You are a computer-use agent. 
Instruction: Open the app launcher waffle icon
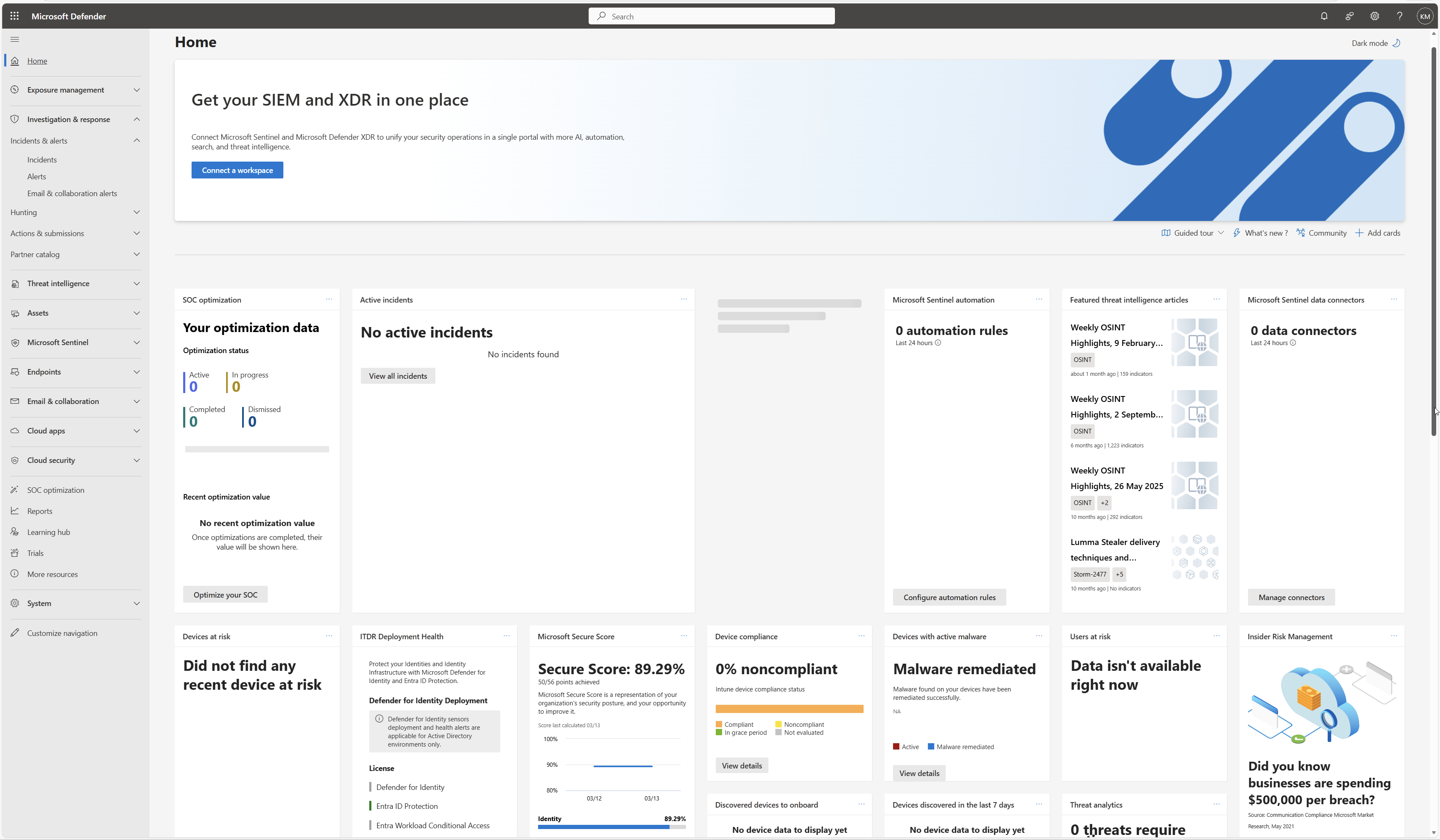14,16
